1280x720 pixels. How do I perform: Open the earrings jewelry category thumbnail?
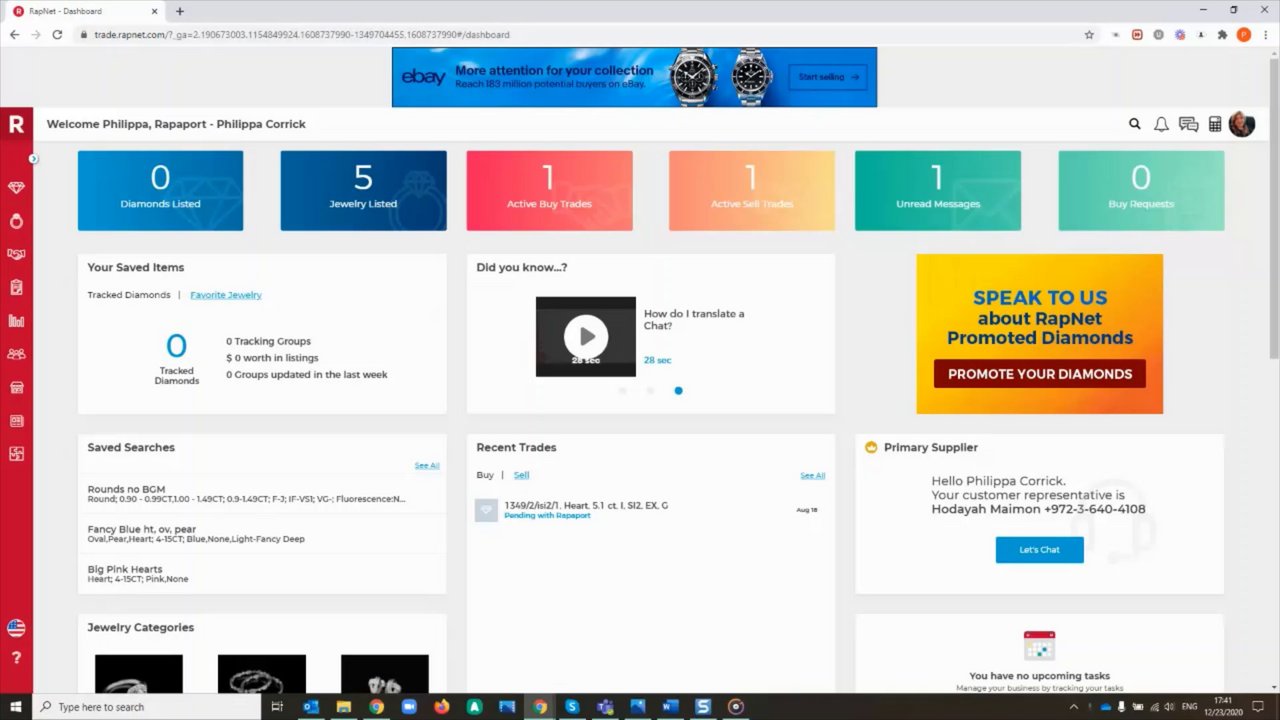[x=385, y=674]
